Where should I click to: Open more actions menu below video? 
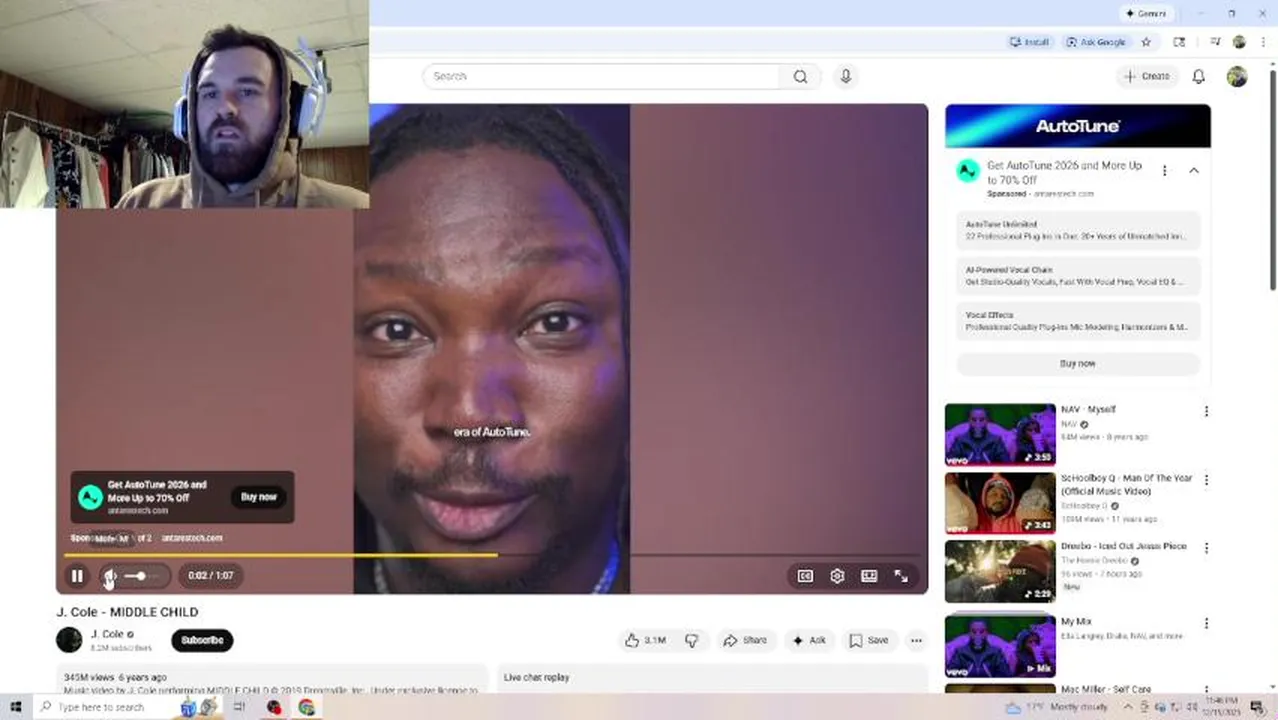pos(916,640)
